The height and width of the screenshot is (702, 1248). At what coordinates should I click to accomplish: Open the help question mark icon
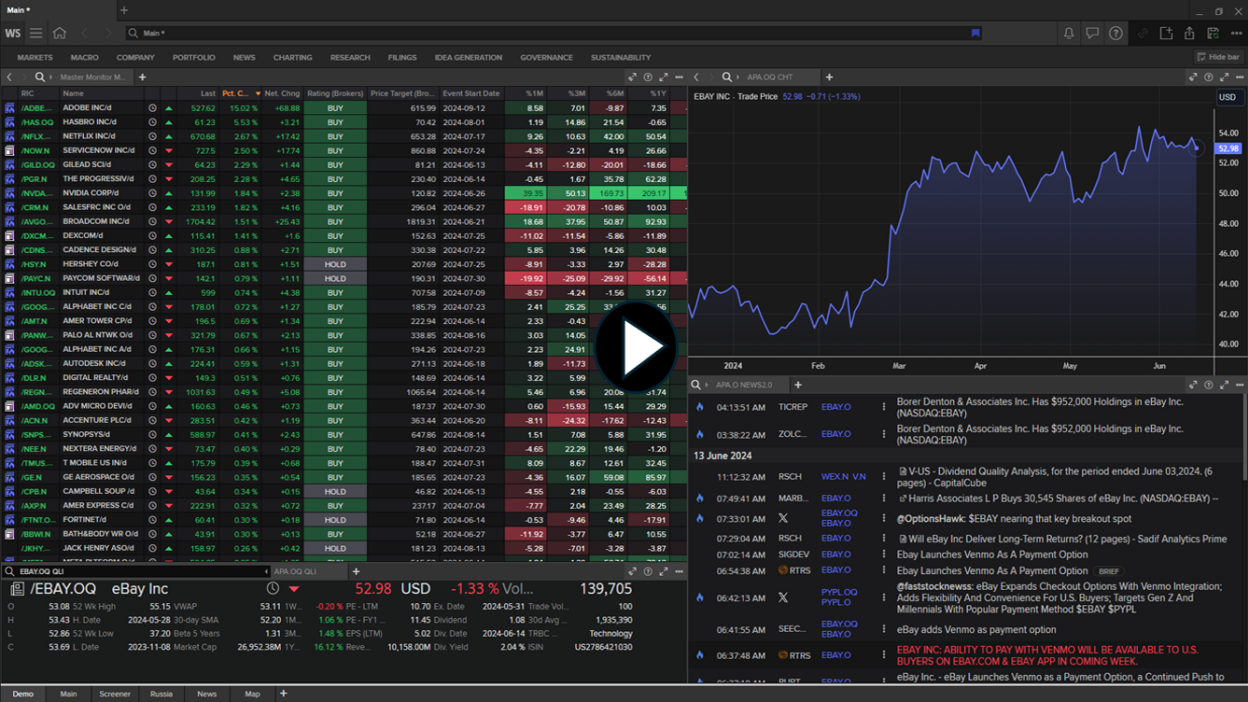[1116, 33]
